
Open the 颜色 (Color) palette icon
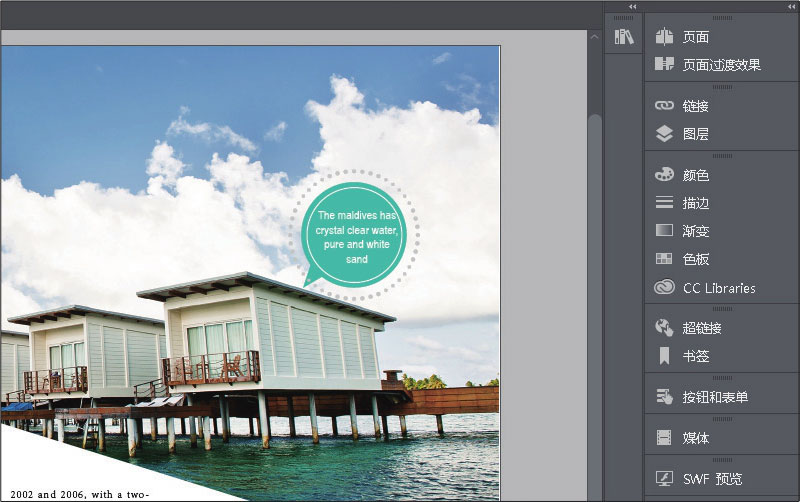[664, 174]
